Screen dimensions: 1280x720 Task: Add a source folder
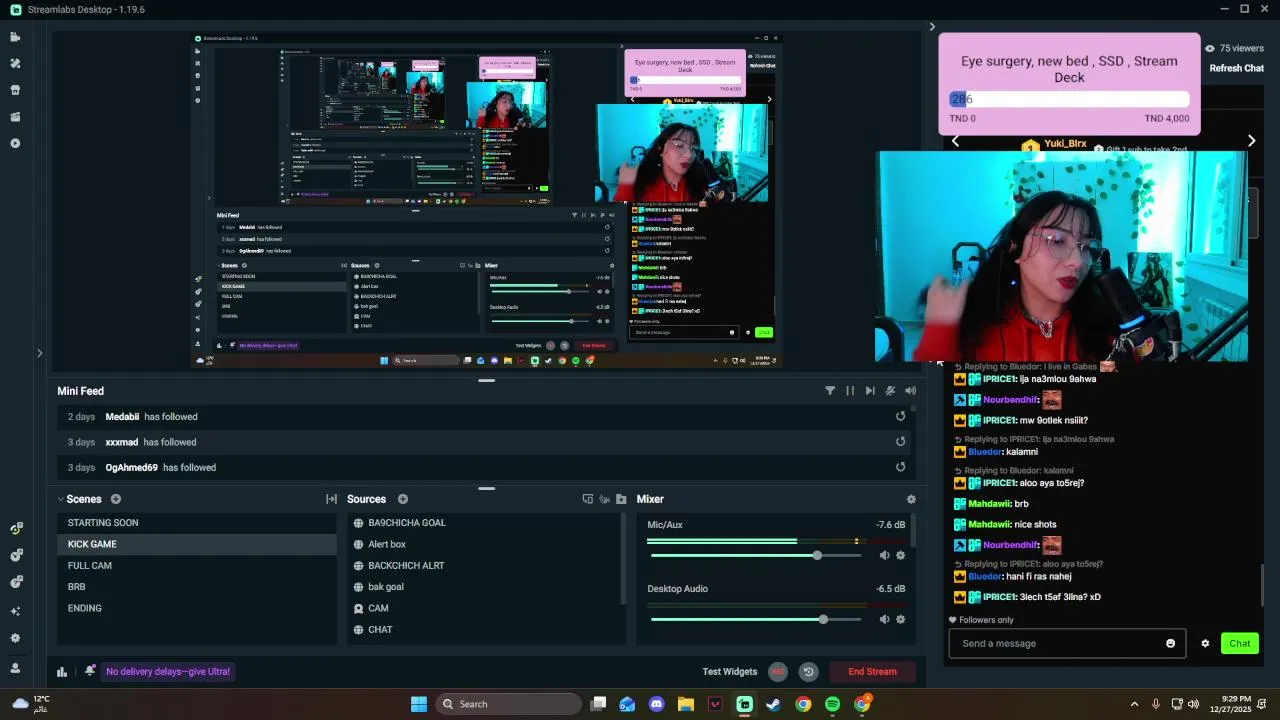tap(621, 499)
